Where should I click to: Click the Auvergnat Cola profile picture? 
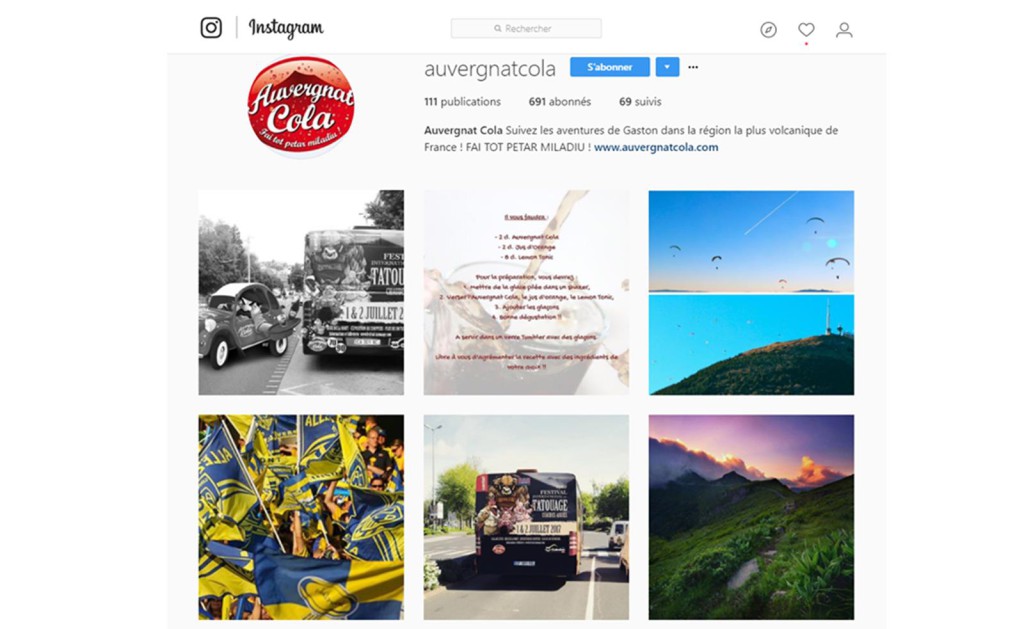301,106
